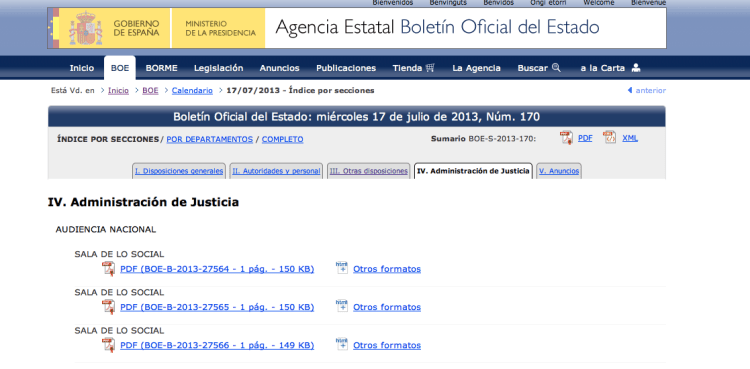Image resolution: width=750 pixels, height=369 pixels.
Task: Follow the Inicio breadcrumb link
Action: tap(118, 90)
